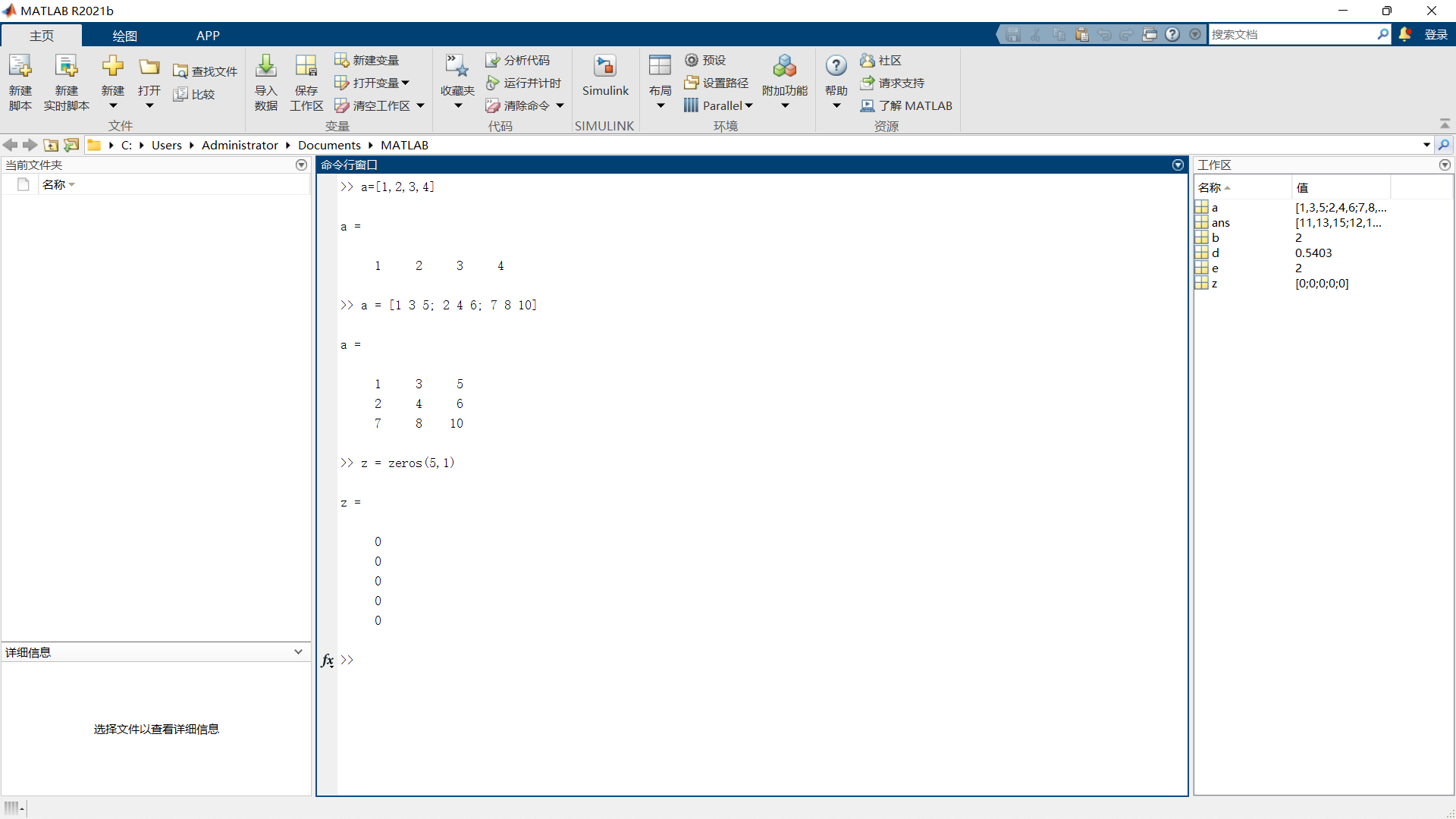Collapse the Details (详细信息) panel
Screen dimensions: 1456x819
[x=298, y=651]
